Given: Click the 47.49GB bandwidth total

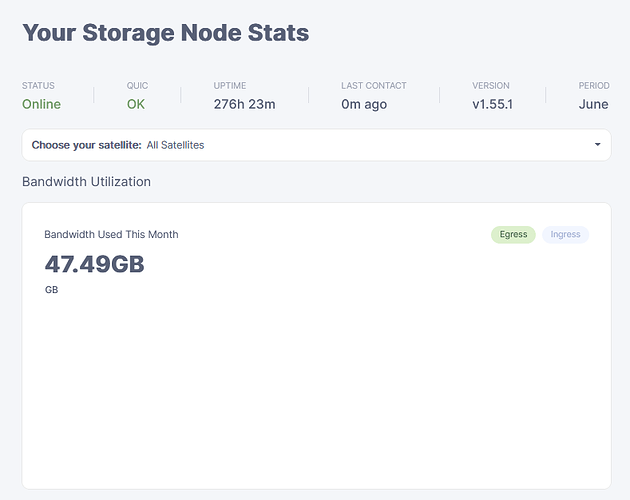Looking at the screenshot, I should point(95,264).
